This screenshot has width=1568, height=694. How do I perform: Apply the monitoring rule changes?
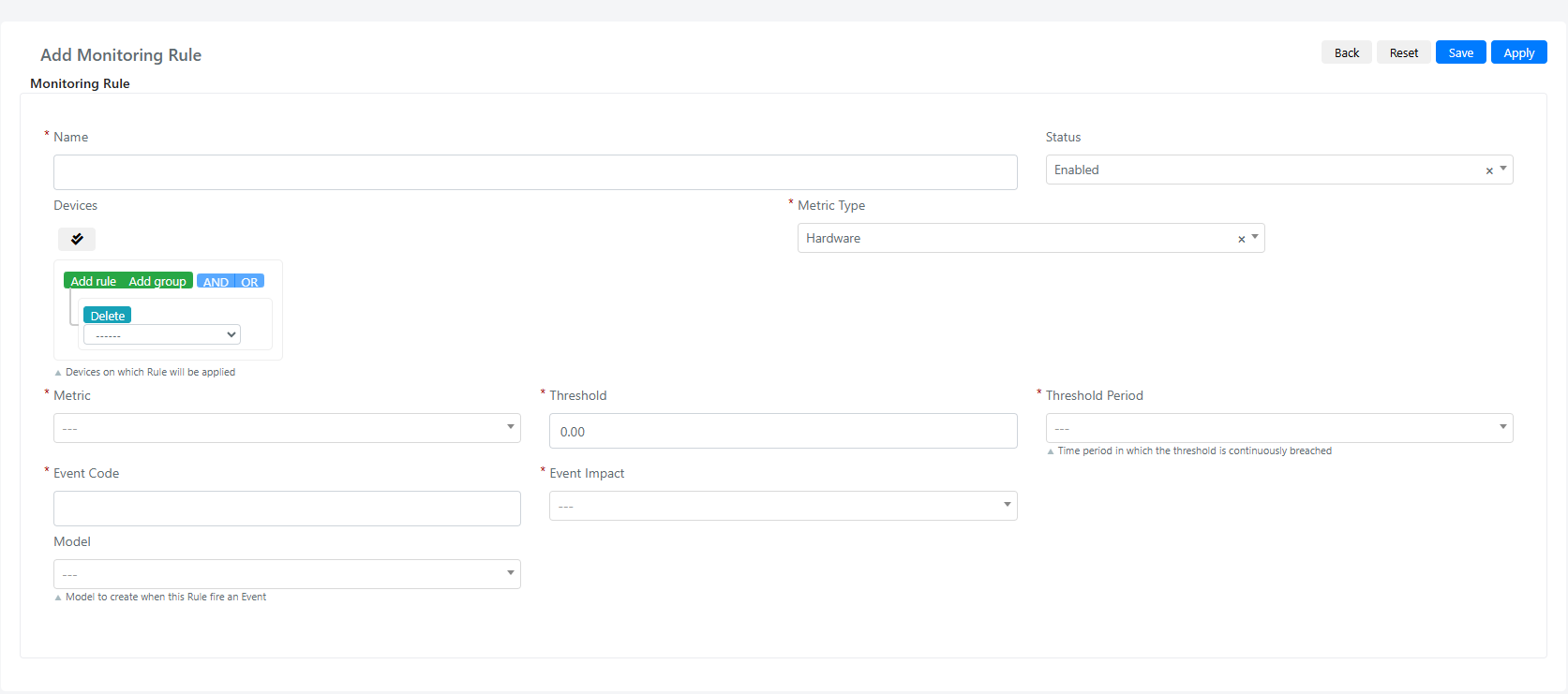1519,52
